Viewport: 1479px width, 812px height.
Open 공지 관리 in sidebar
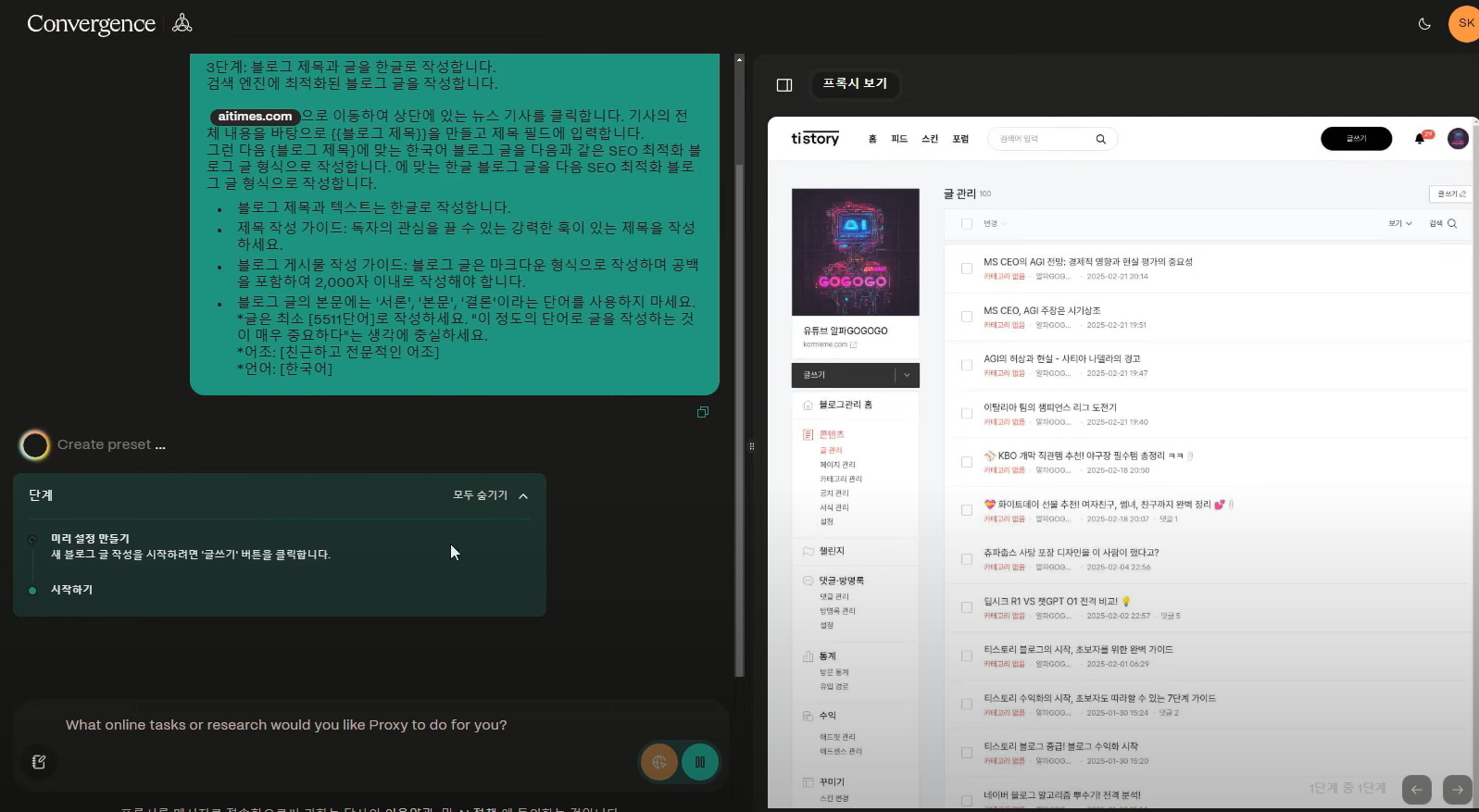click(x=834, y=493)
